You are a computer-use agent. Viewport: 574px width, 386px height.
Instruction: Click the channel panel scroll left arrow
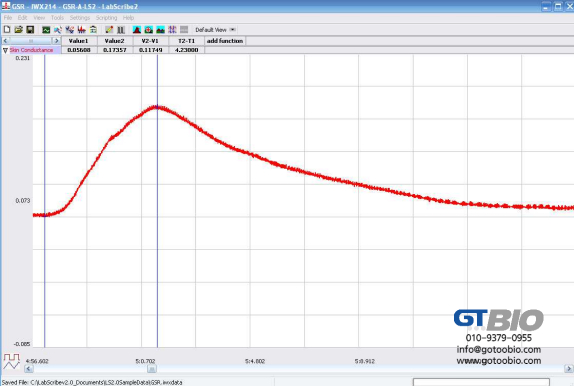coord(5,41)
